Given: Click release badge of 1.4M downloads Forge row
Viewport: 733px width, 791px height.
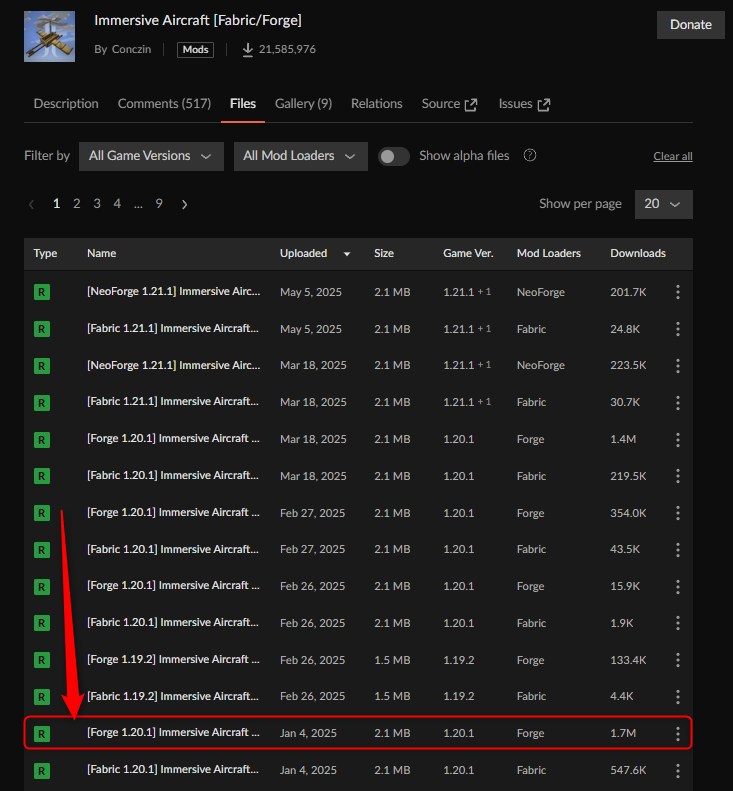Looking at the screenshot, I should 42,440.
